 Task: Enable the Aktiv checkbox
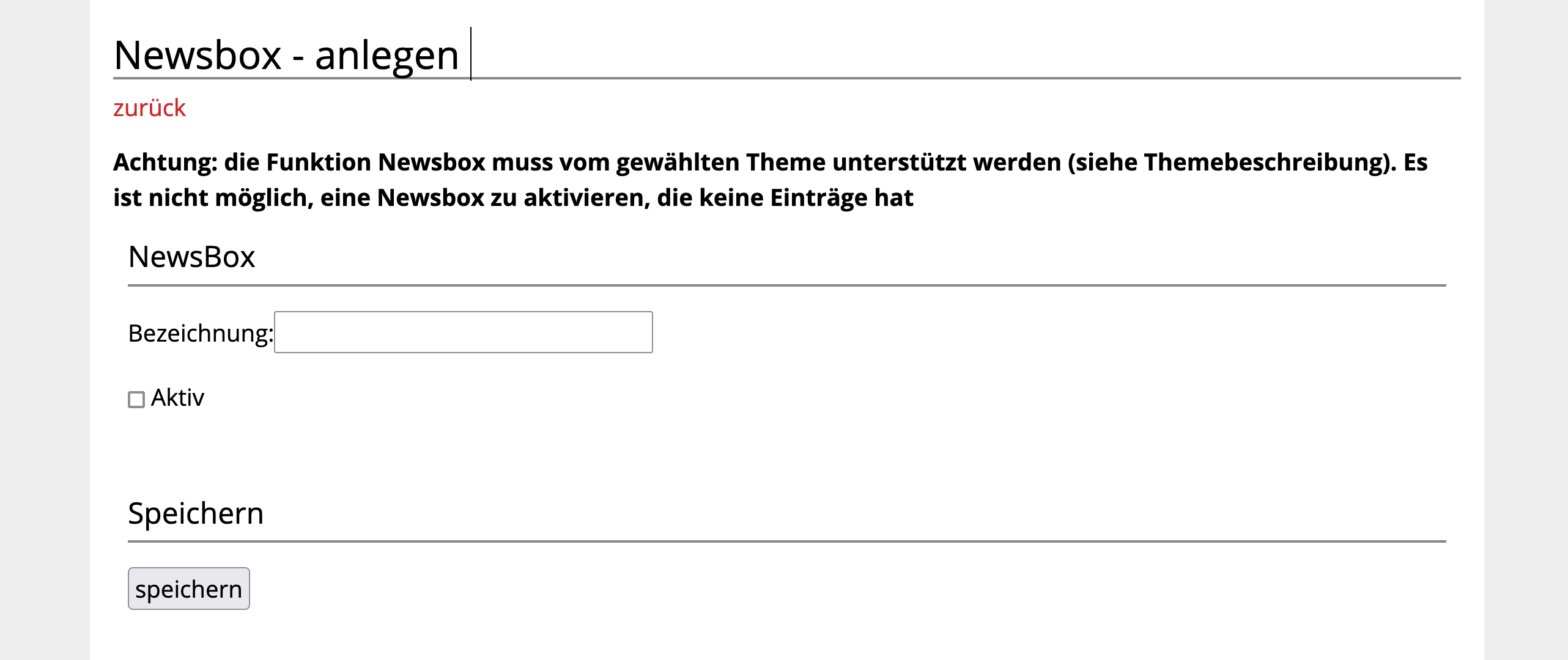coord(136,400)
